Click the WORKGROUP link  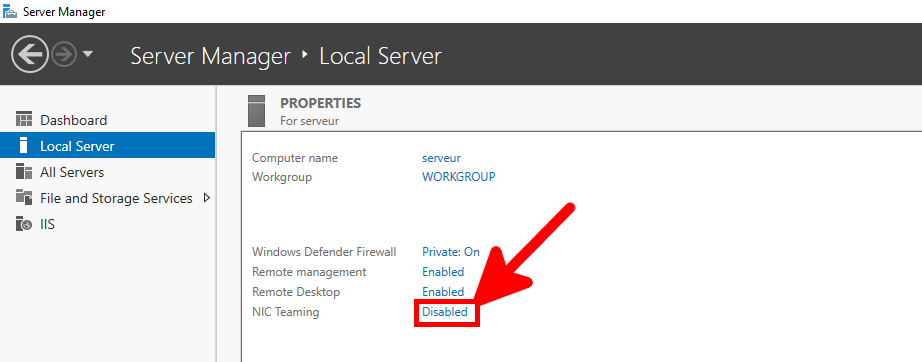[x=459, y=176]
